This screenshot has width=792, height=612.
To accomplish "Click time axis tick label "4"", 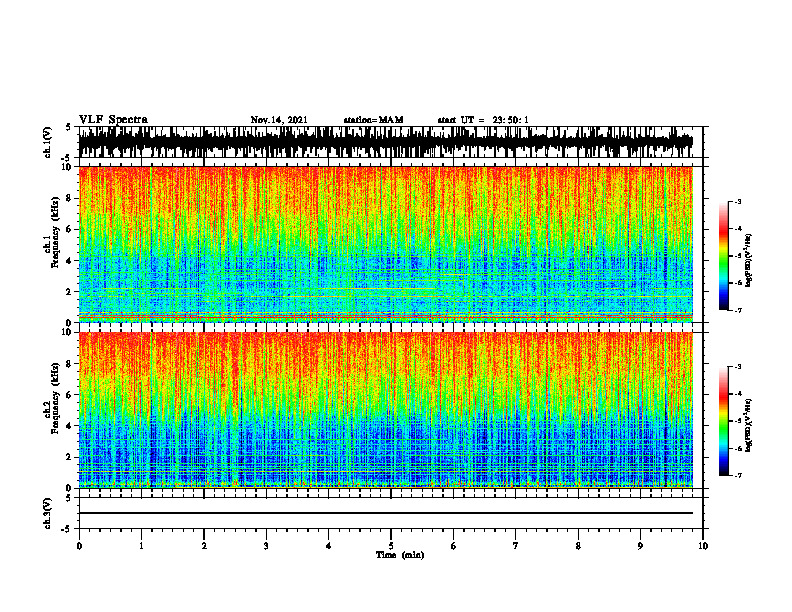I will tap(329, 546).
